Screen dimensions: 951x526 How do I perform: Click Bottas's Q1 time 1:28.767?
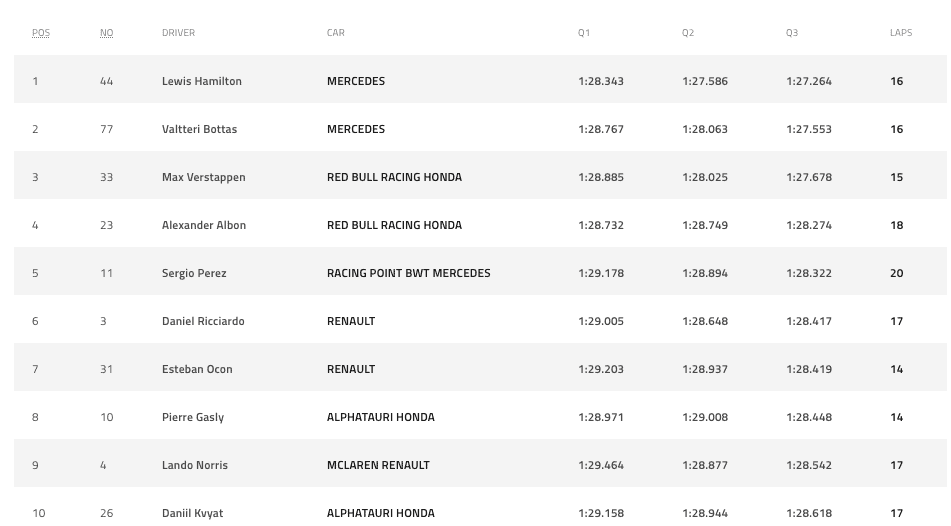coord(600,129)
